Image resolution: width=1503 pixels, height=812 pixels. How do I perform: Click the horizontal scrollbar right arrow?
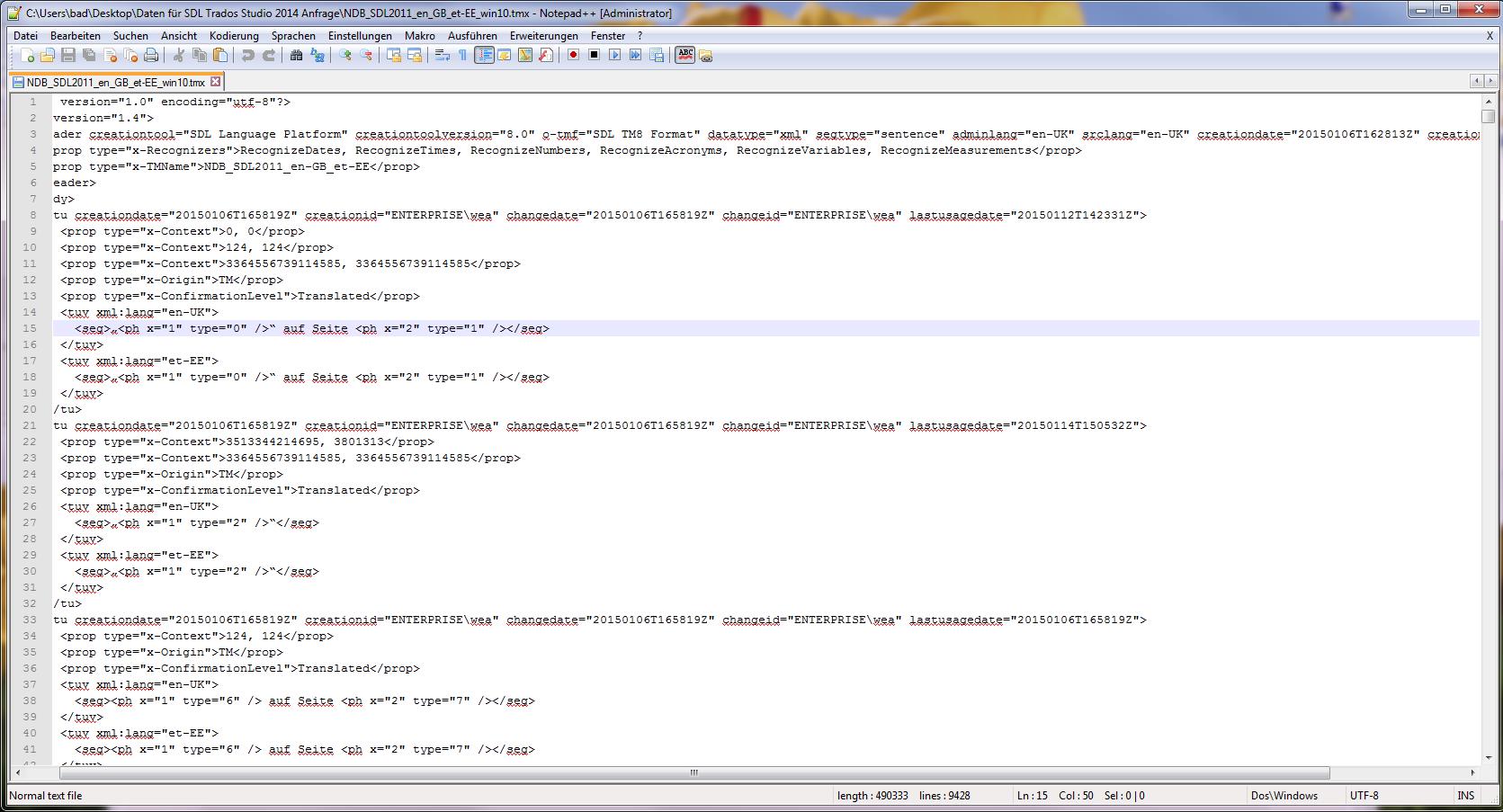1472,772
